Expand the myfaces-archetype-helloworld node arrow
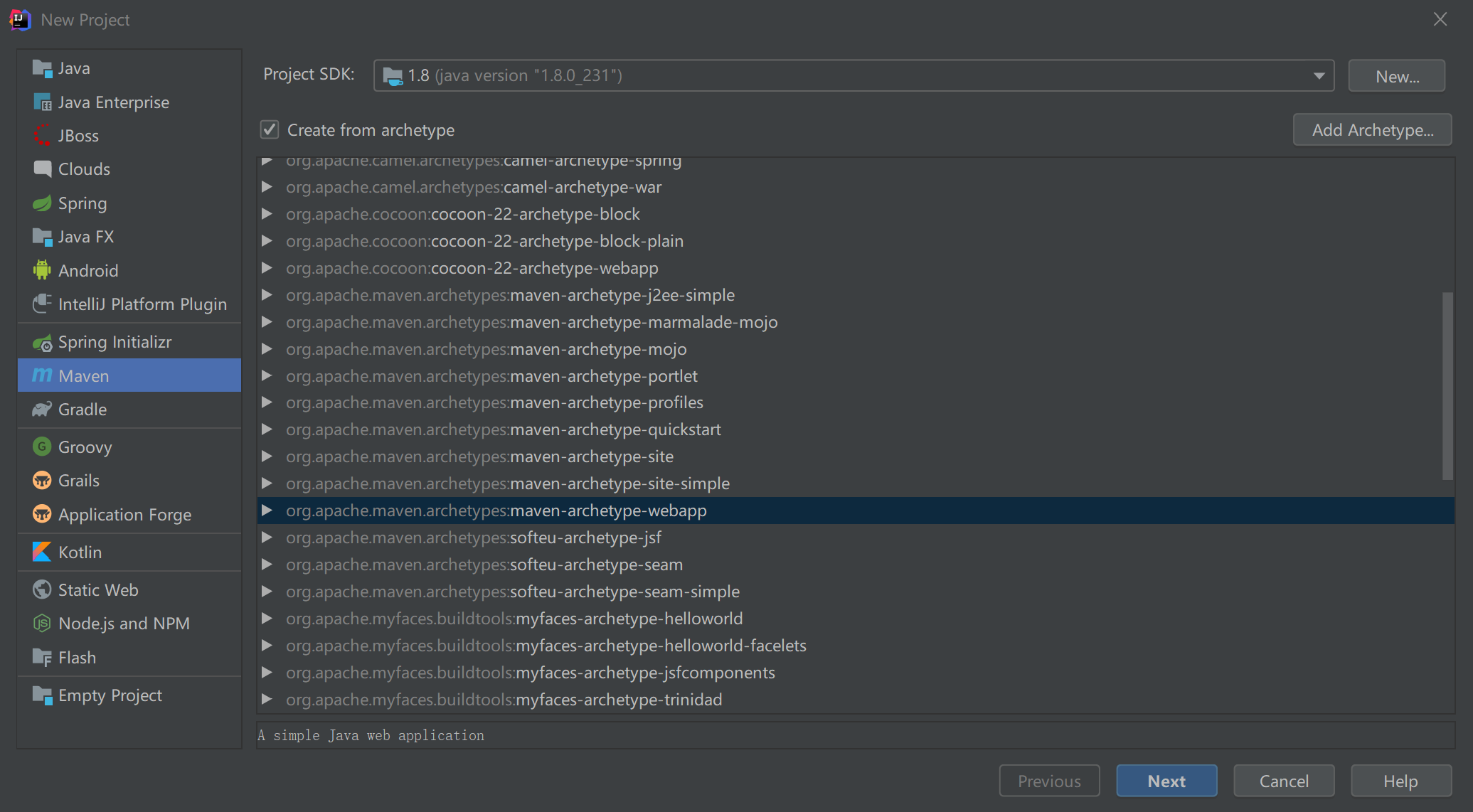The height and width of the screenshot is (812, 1473). [267, 619]
